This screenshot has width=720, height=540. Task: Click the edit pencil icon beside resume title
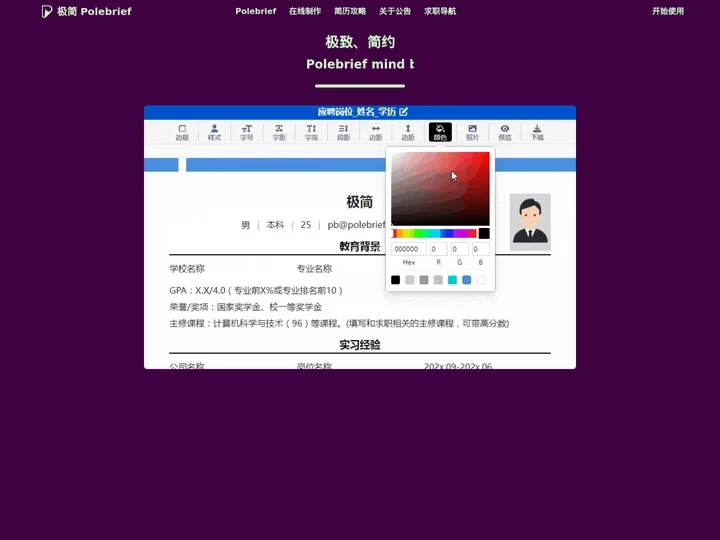point(403,112)
